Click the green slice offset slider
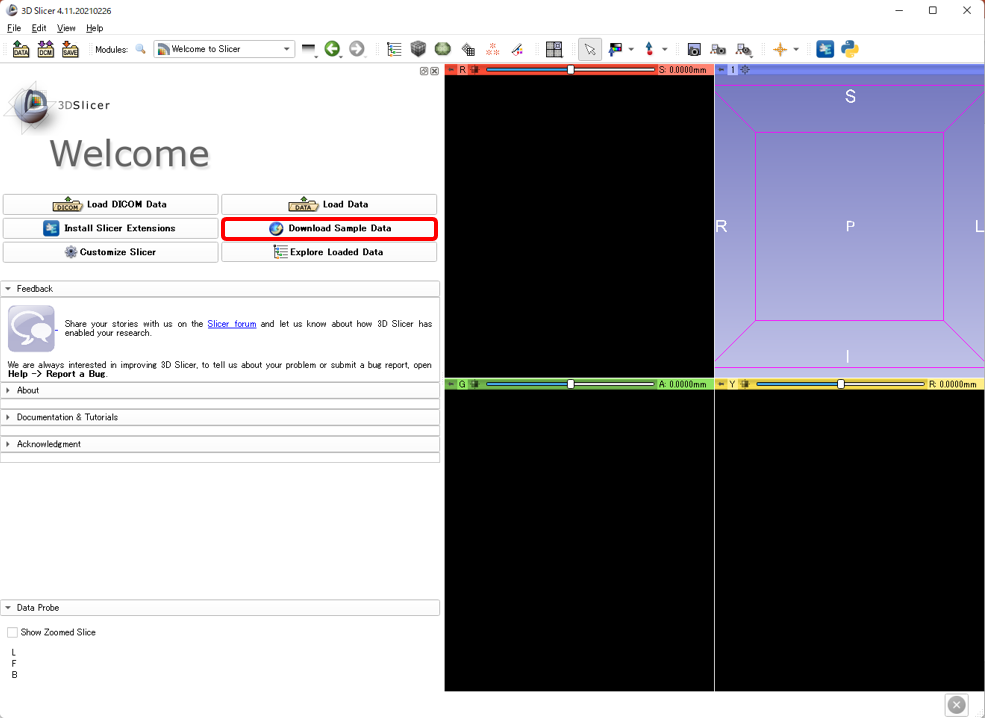 [571, 384]
